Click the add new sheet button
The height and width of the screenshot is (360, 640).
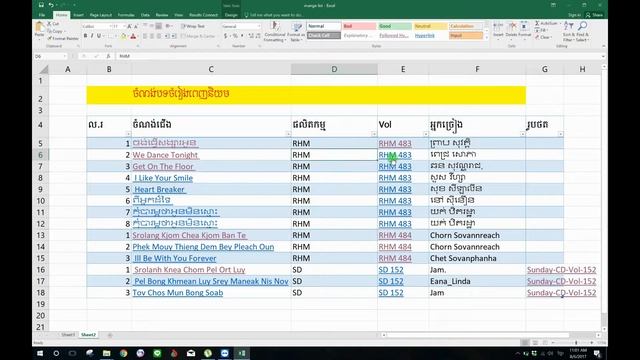pos(109,335)
